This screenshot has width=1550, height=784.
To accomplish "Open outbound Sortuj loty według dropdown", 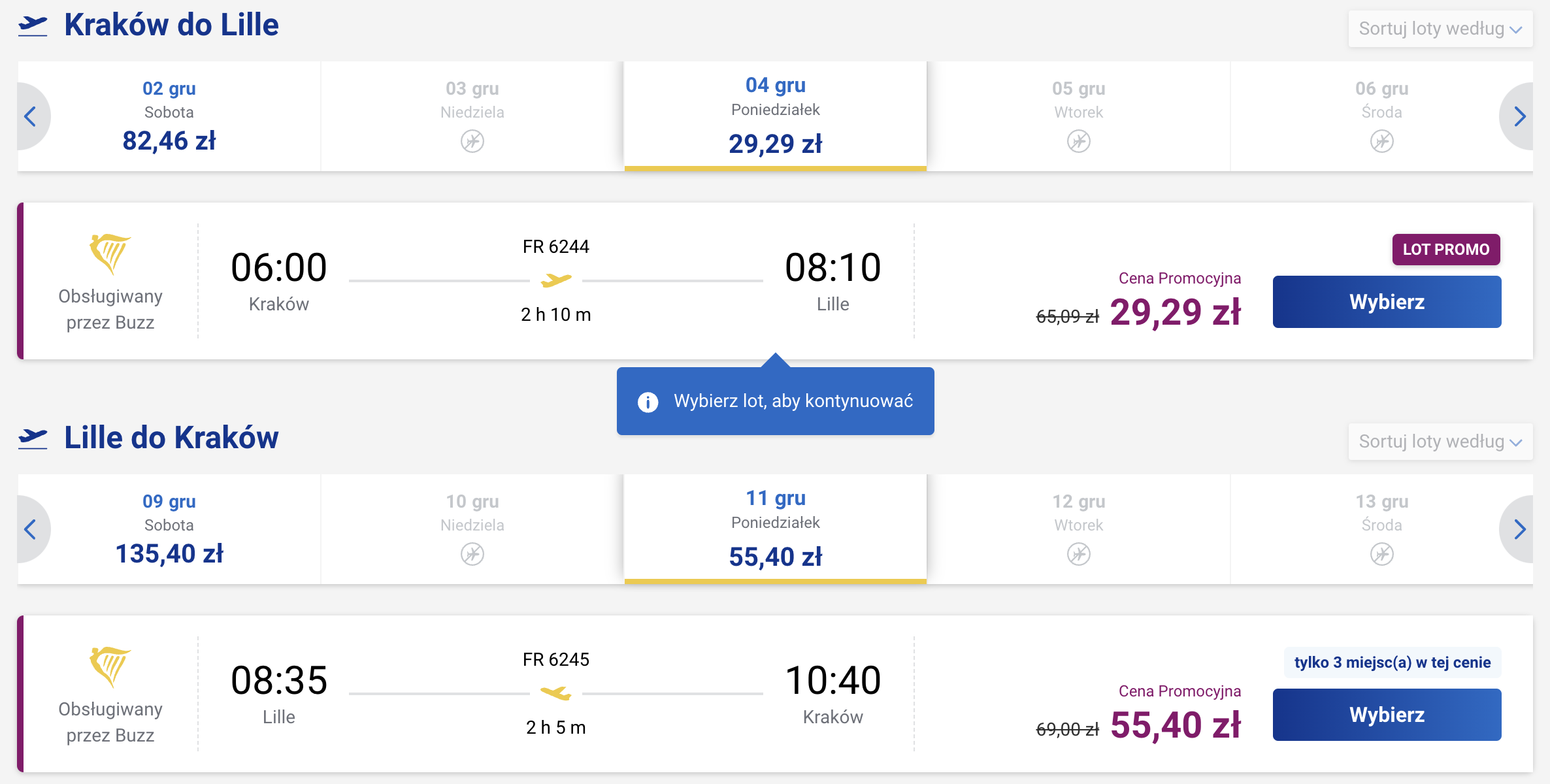I will click(1441, 29).
